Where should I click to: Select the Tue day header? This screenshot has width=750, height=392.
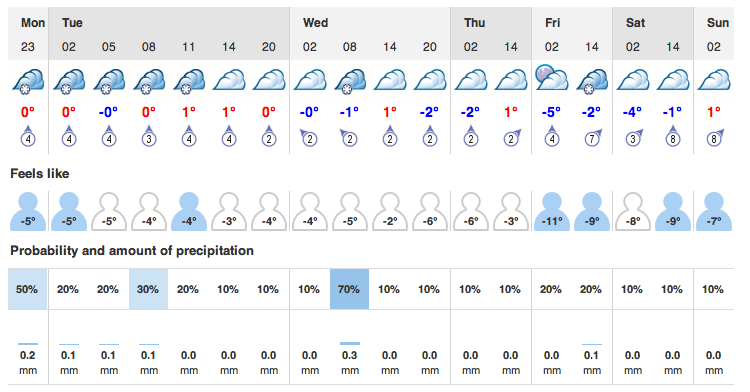point(72,22)
